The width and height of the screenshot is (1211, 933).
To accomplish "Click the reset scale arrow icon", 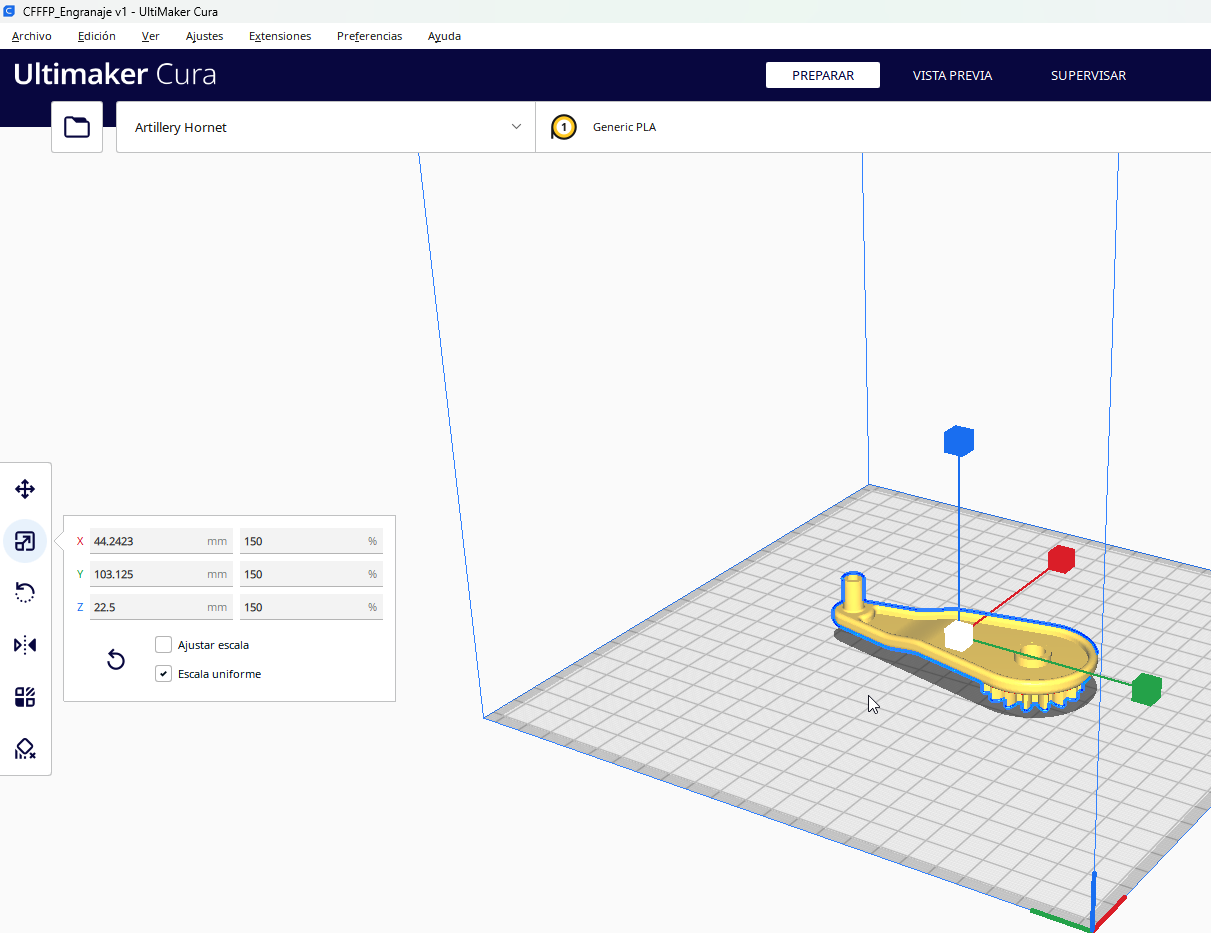I will 116,659.
